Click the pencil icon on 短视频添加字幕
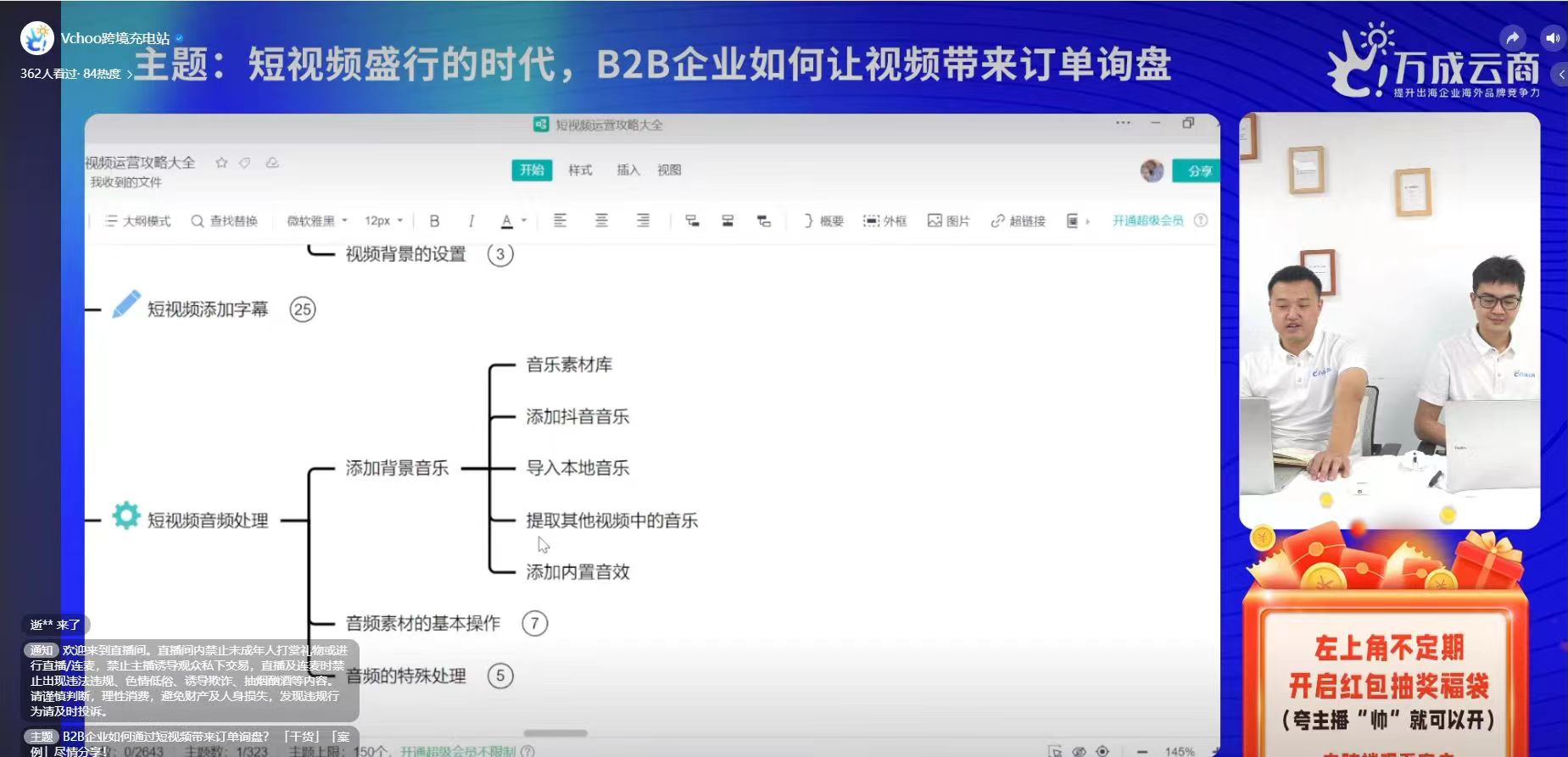1568x757 pixels. click(x=126, y=304)
